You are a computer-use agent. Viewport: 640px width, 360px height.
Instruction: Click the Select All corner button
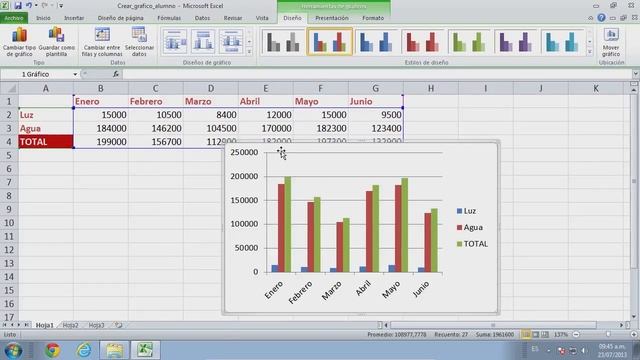pos(9,88)
